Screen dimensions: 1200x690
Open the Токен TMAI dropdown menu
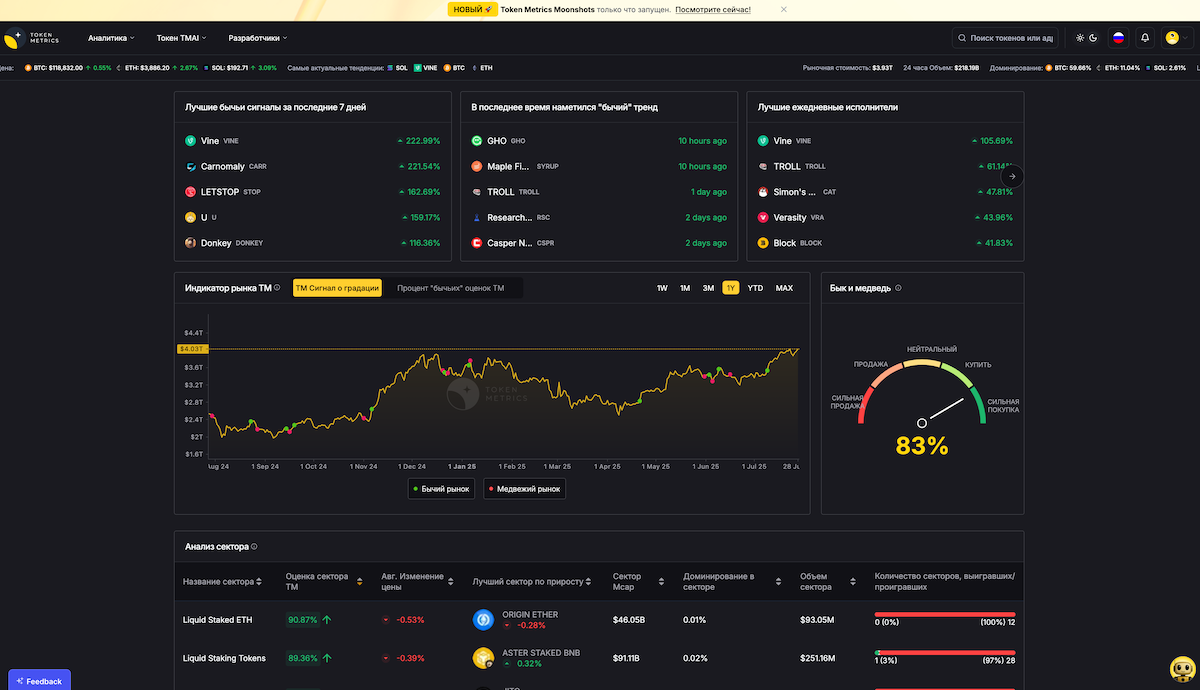pyautogui.click(x=181, y=38)
